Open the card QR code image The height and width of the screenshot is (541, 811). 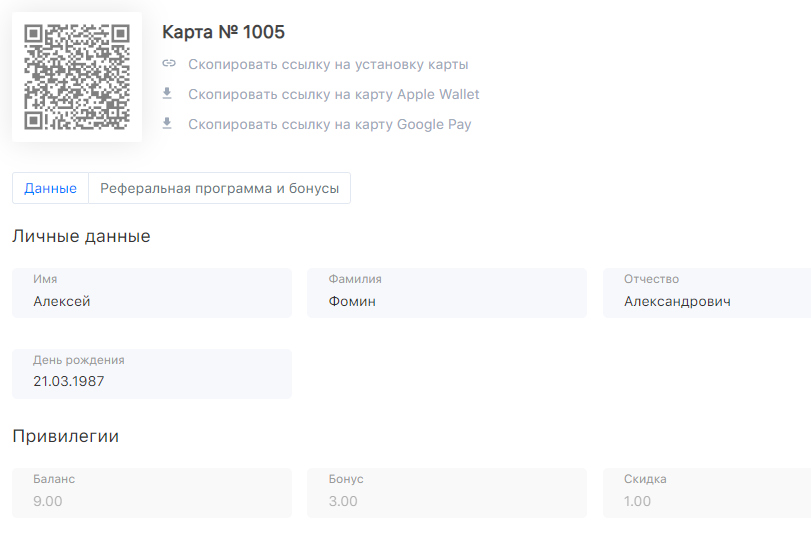77,77
